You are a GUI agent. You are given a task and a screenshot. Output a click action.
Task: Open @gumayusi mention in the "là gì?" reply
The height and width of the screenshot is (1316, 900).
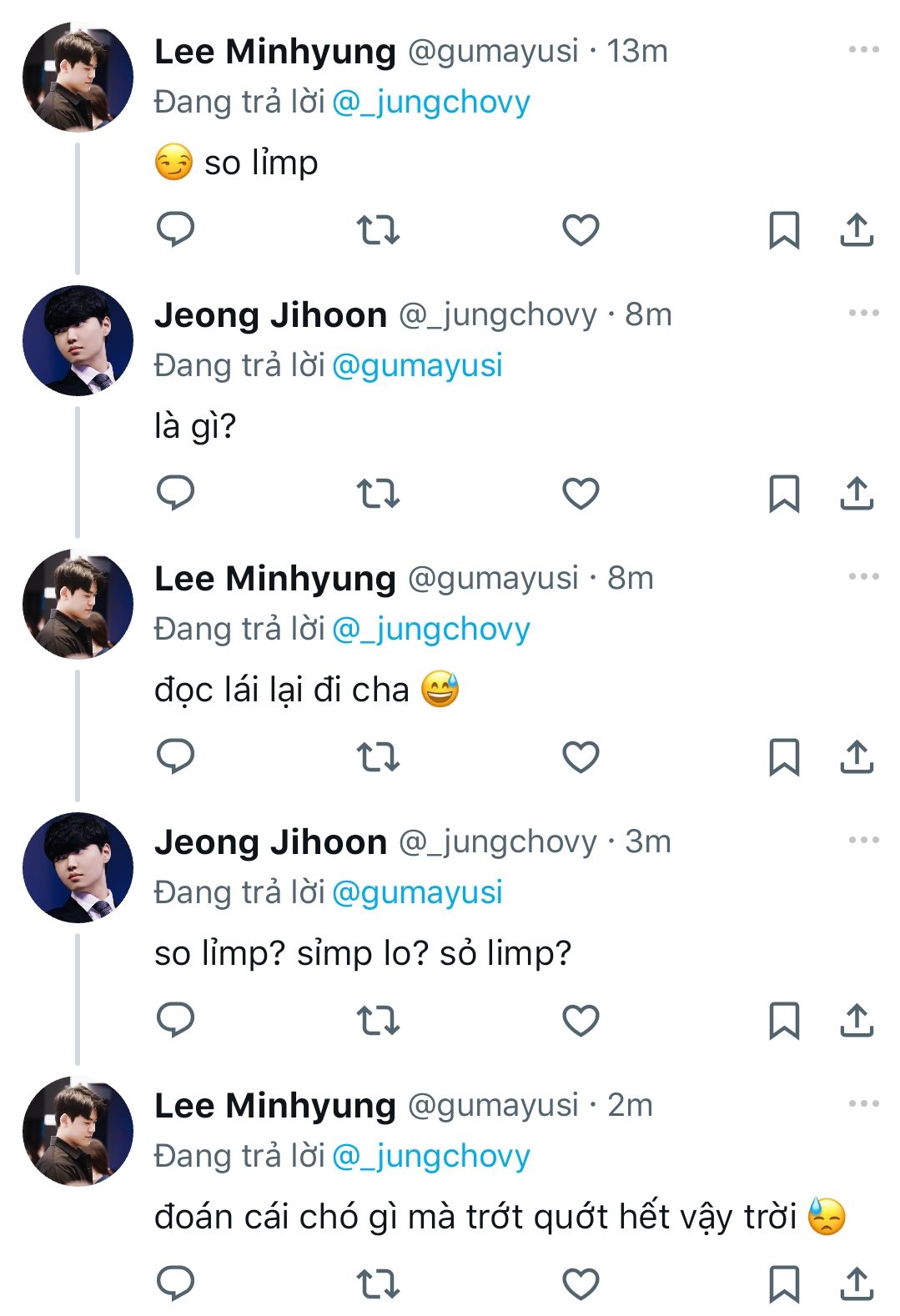point(417,366)
